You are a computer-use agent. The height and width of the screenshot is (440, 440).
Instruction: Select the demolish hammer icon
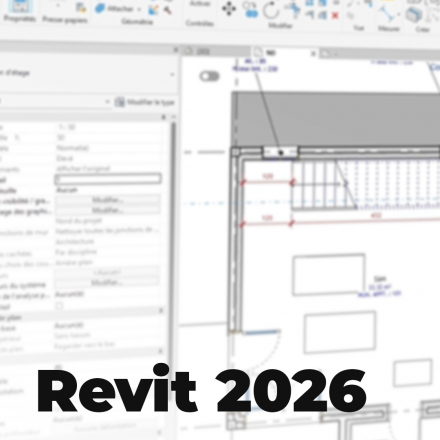coord(168,10)
